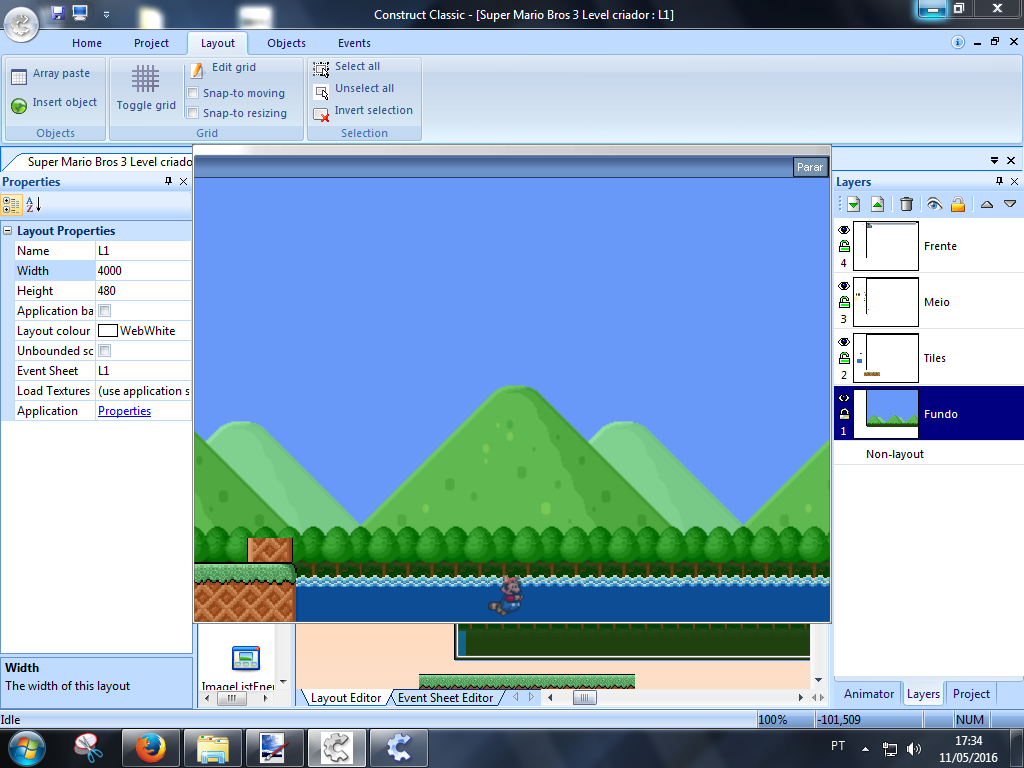
Task: Click the object bar down arrow
Action: [283, 682]
